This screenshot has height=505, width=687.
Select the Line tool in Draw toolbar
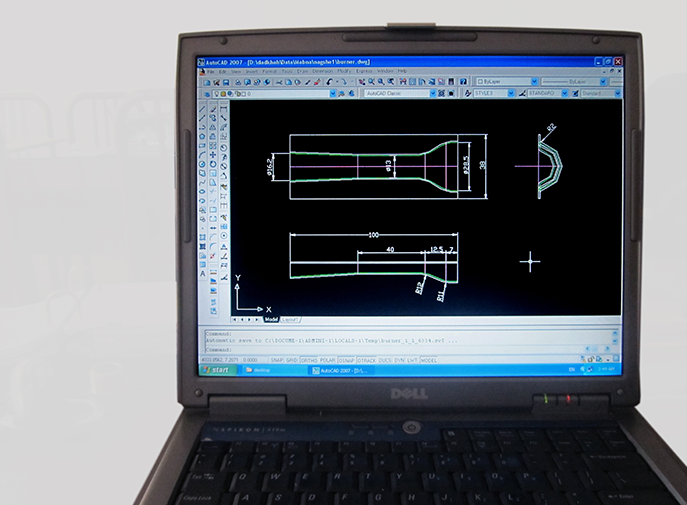click(x=202, y=108)
